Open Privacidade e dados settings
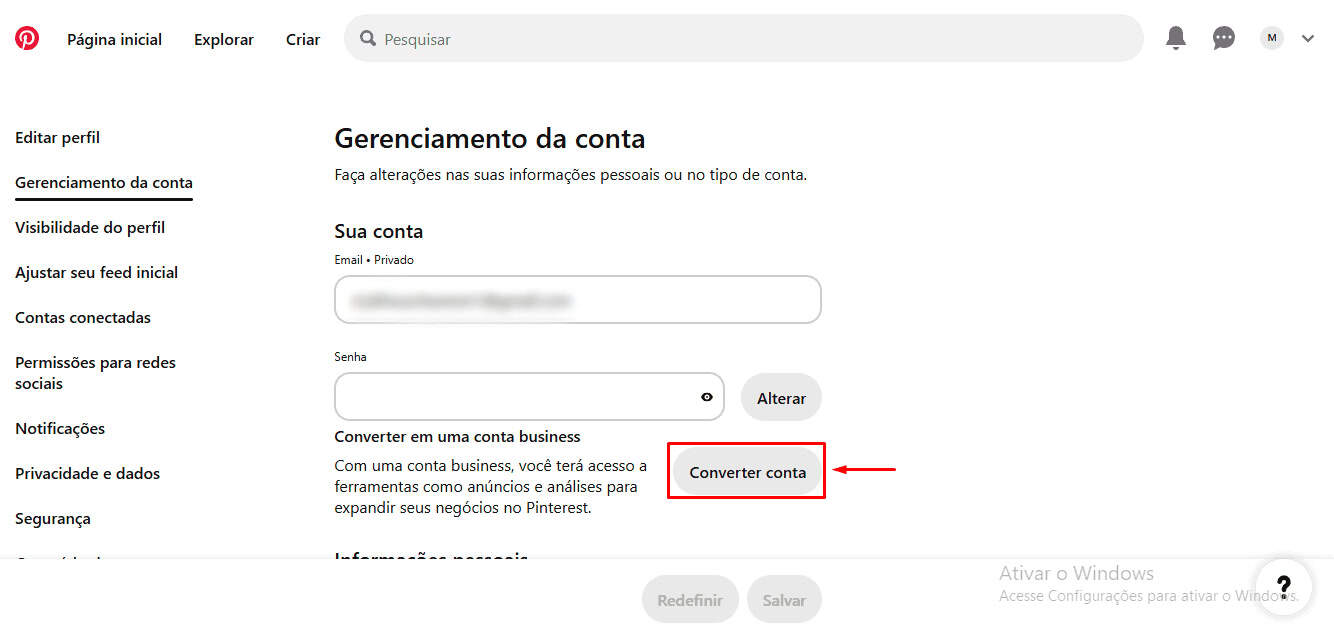The height and width of the screenshot is (628, 1334). coord(87,474)
